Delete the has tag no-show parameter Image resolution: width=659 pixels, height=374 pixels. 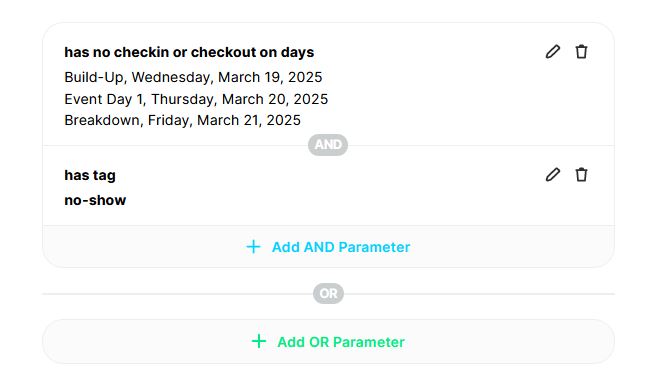(581, 174)
